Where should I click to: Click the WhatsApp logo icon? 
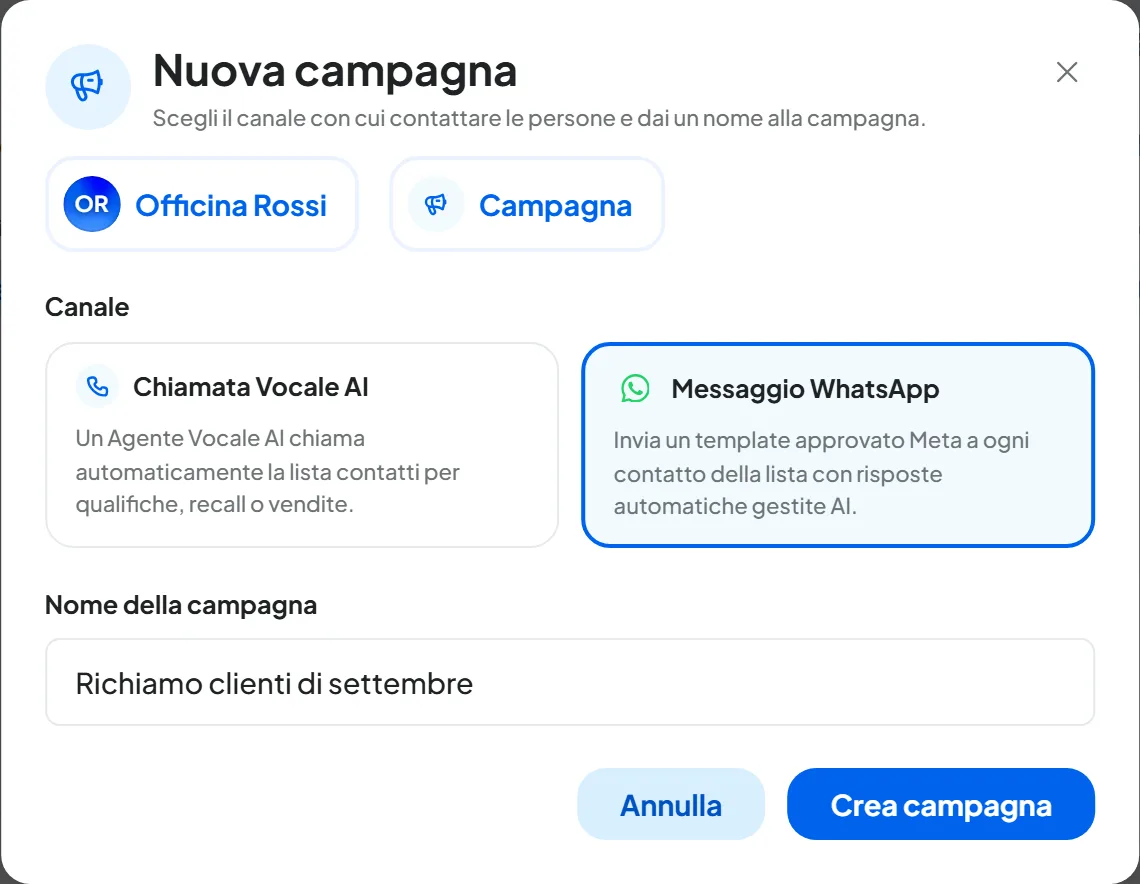pos(635,388)
